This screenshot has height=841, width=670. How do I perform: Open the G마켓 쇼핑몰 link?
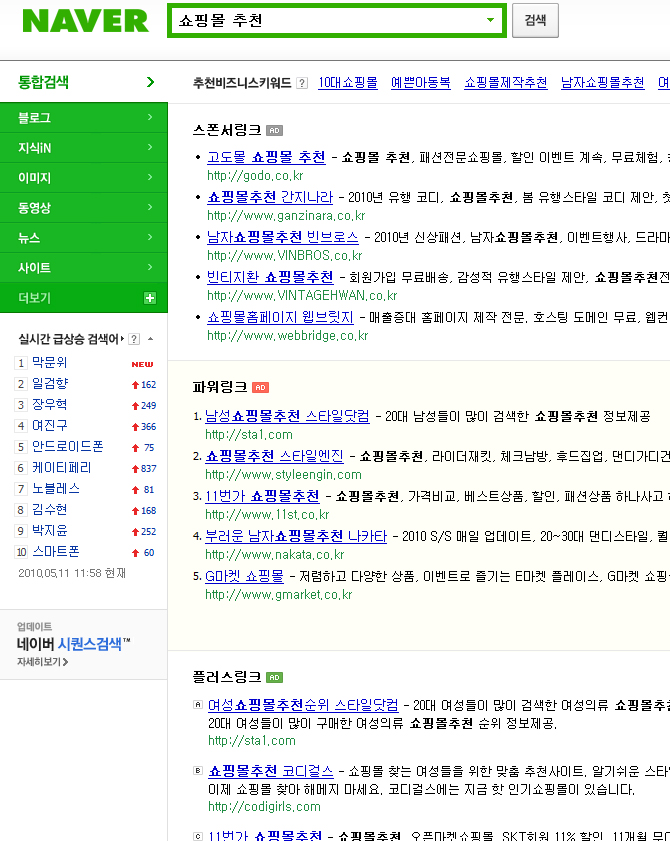[244, 577]
